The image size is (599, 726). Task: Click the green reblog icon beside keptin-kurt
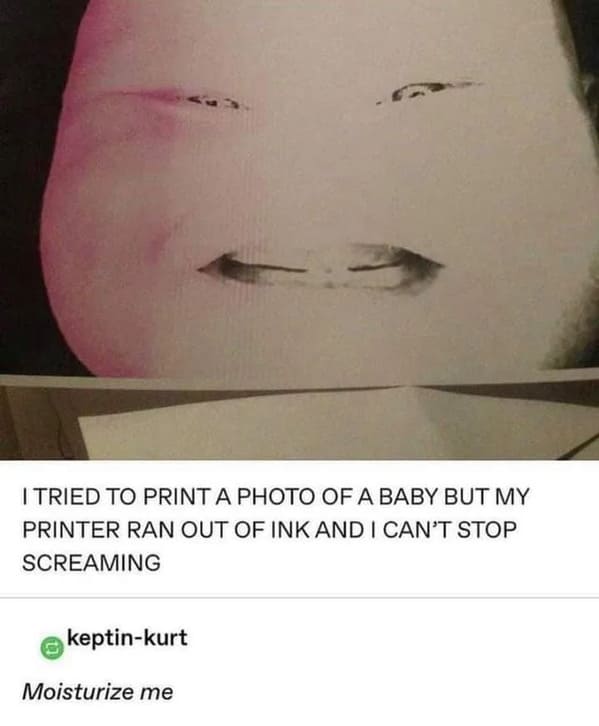pyautogui.click(x=52, y=648)
